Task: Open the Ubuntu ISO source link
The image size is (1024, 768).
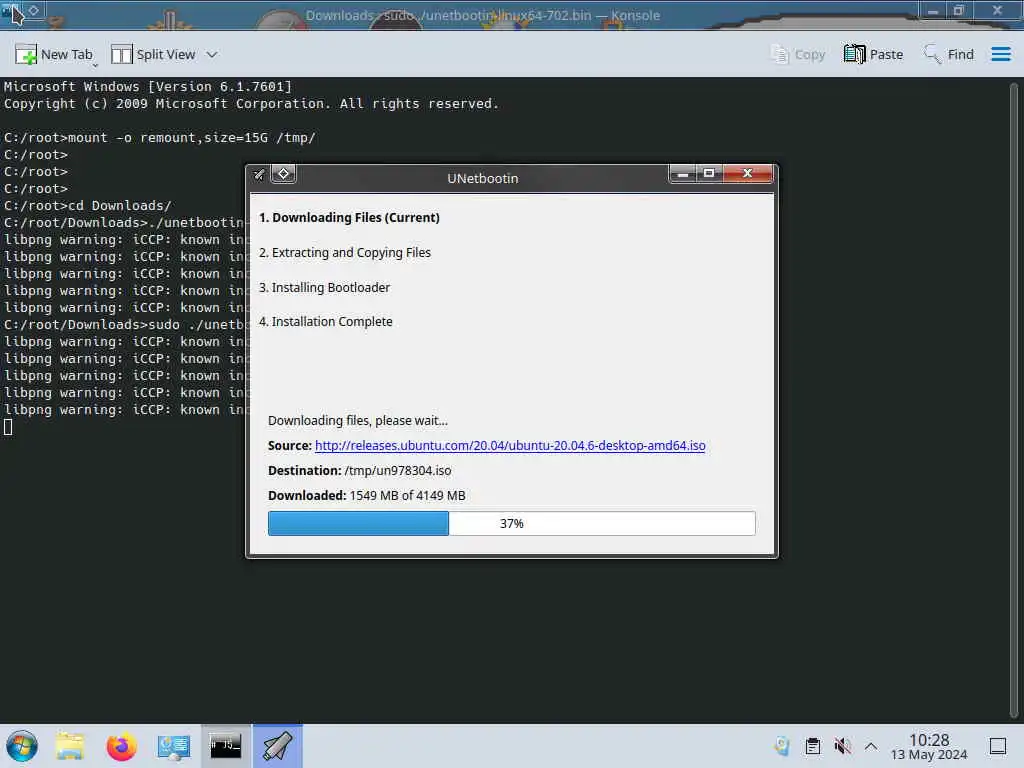Action: [x=510, y=445]
